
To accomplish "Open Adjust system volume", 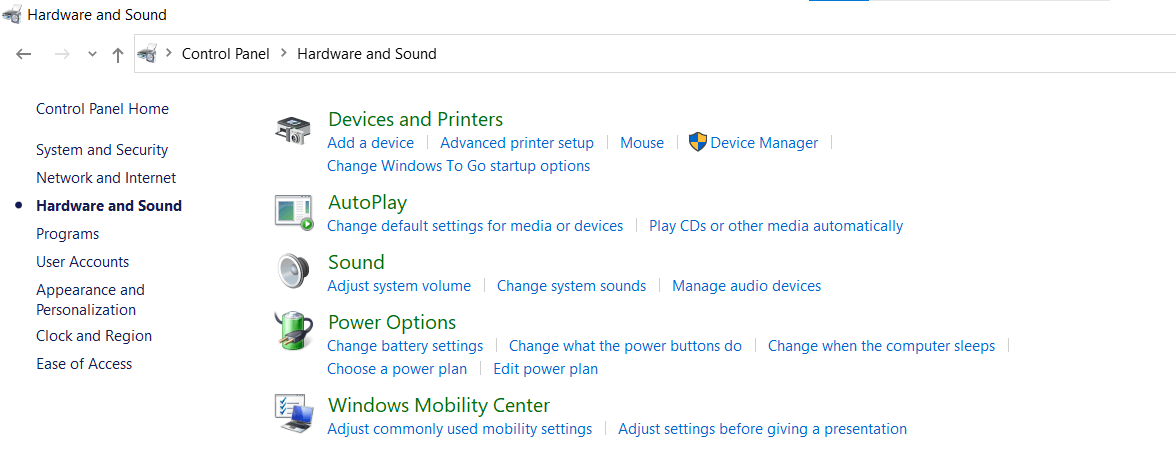I will pos(399,286).
